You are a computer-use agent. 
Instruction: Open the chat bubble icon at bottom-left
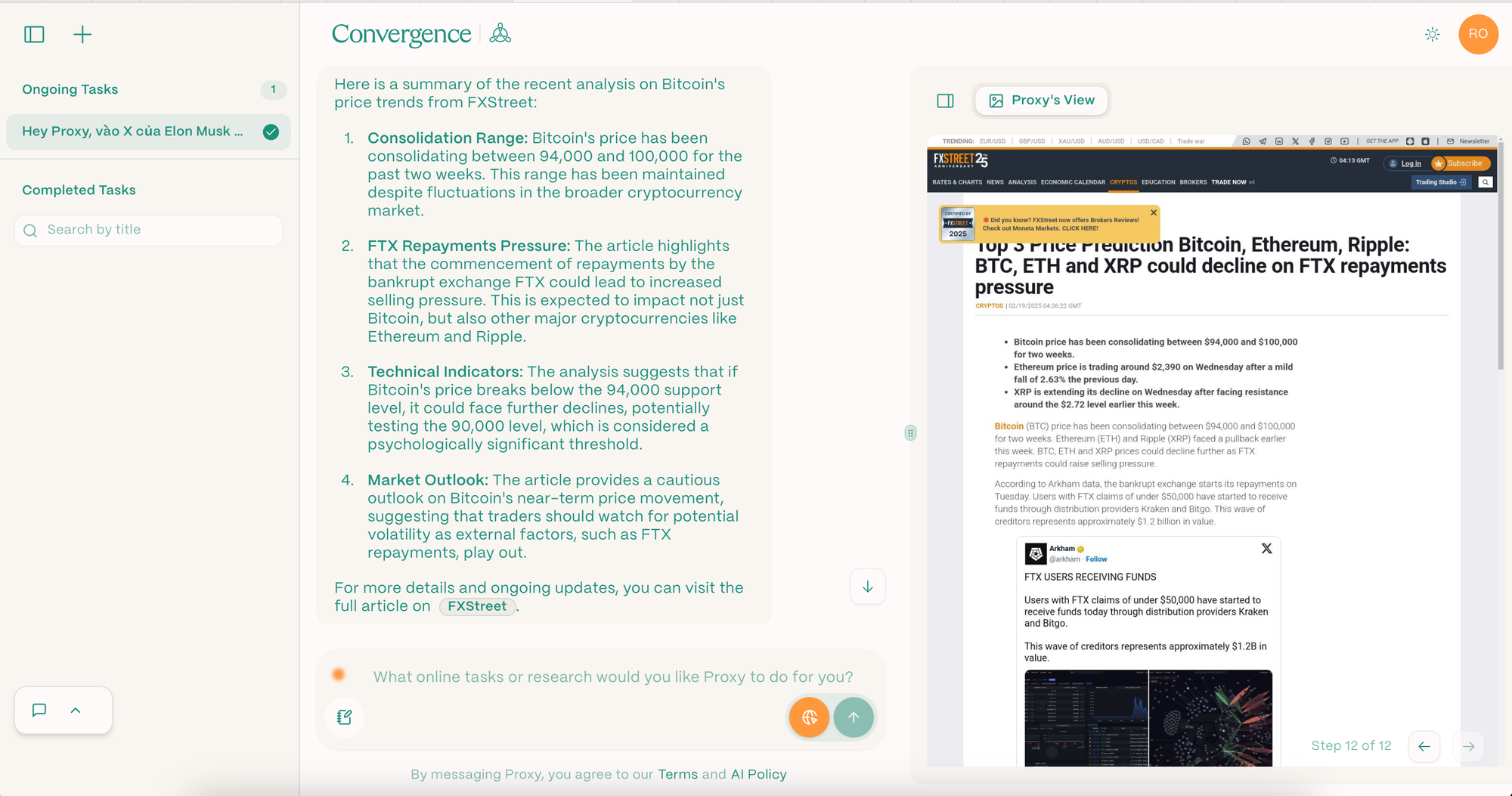(x=39, y=710)
